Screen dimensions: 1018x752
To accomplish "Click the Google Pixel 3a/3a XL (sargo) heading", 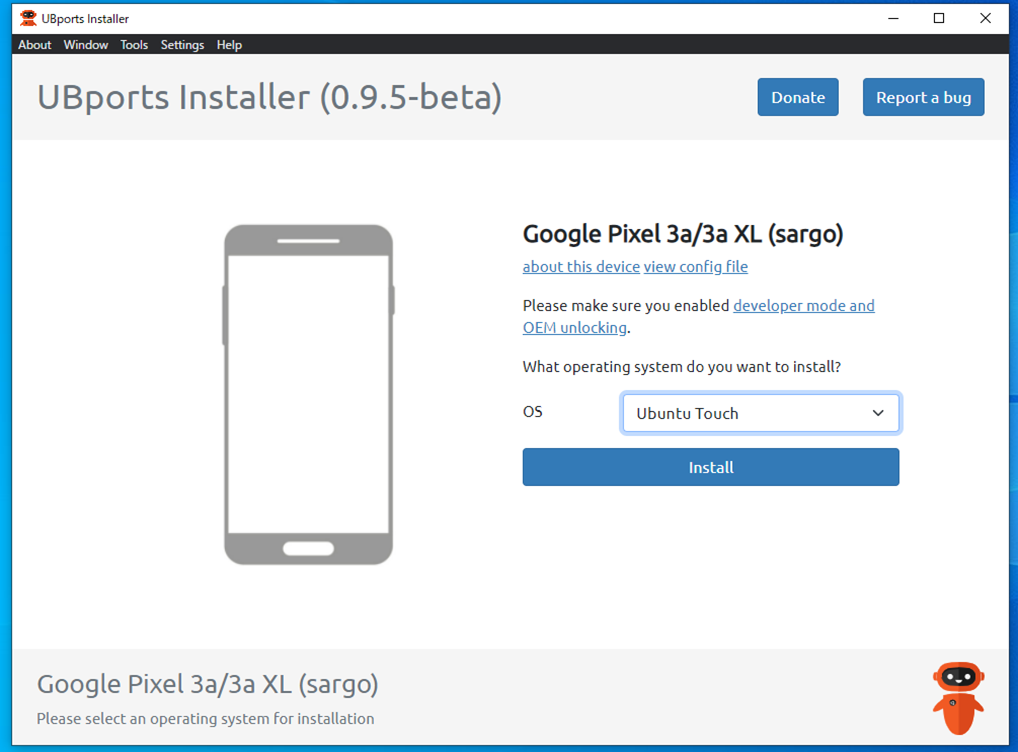I will pyautogui.click(x=683, y=234).
